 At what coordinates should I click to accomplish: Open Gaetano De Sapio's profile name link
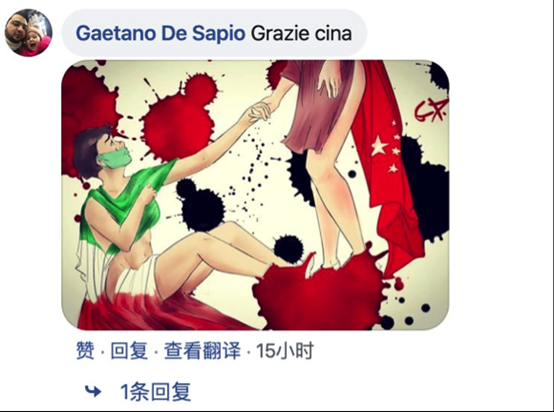(160, 33)
